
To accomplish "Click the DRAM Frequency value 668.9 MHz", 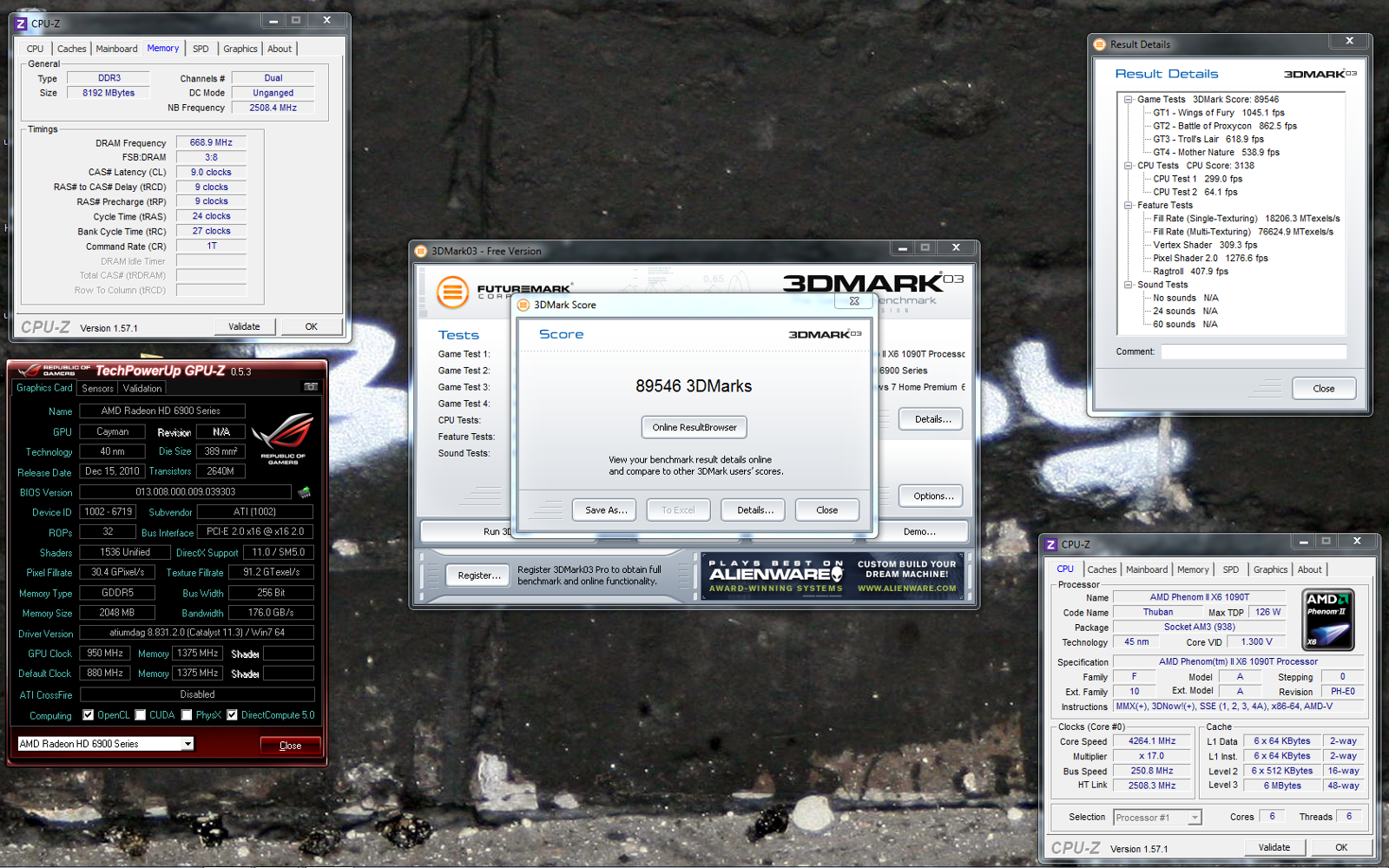I will pos(211,142).
